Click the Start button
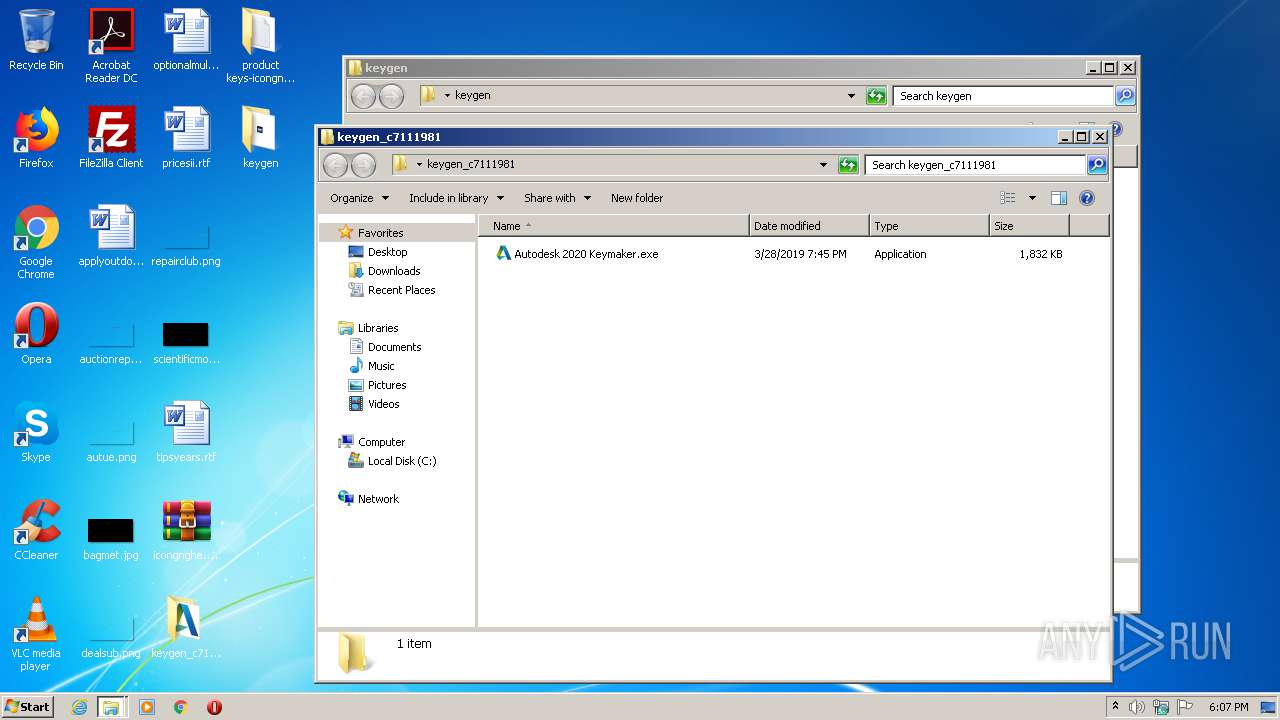This screenshot has width=1280, height=720. (x=28, y=707)
